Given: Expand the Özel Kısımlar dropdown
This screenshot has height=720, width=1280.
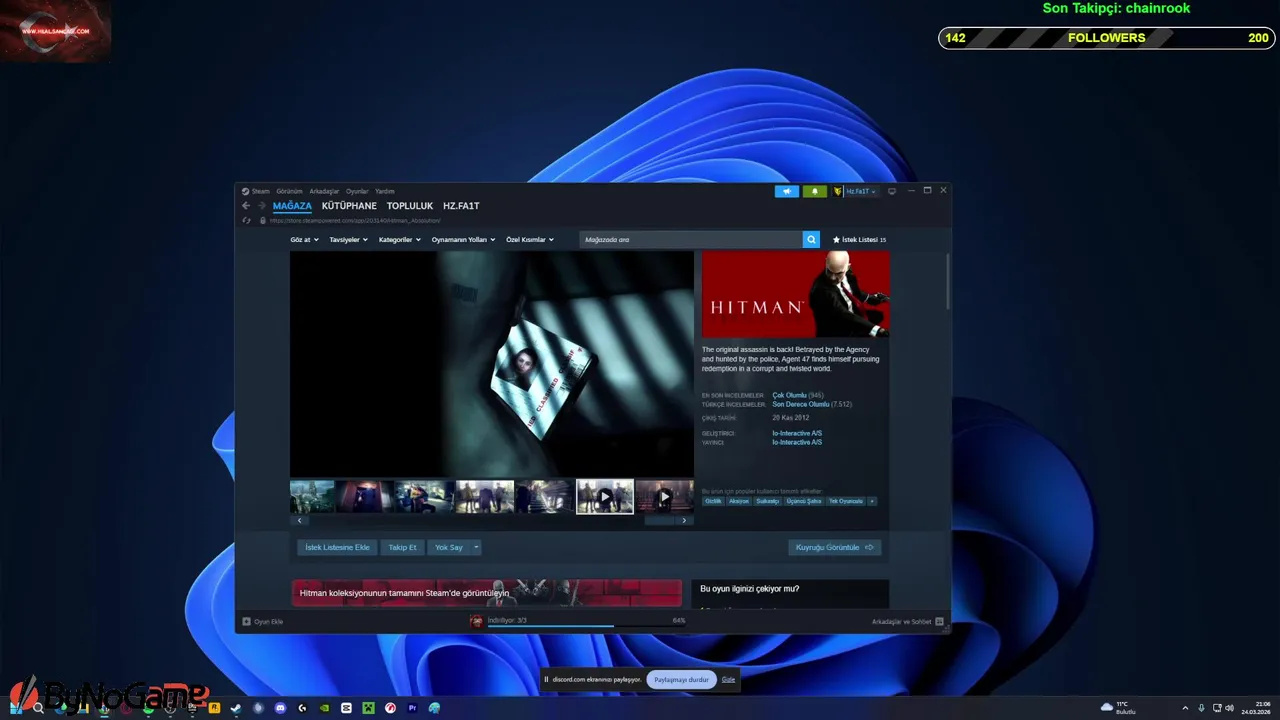Looking at the screenshot, I should click(530, 240).
